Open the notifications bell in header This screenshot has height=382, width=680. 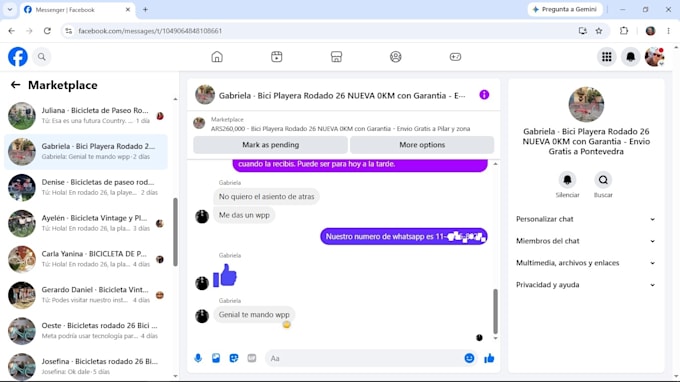coord(631,57)
